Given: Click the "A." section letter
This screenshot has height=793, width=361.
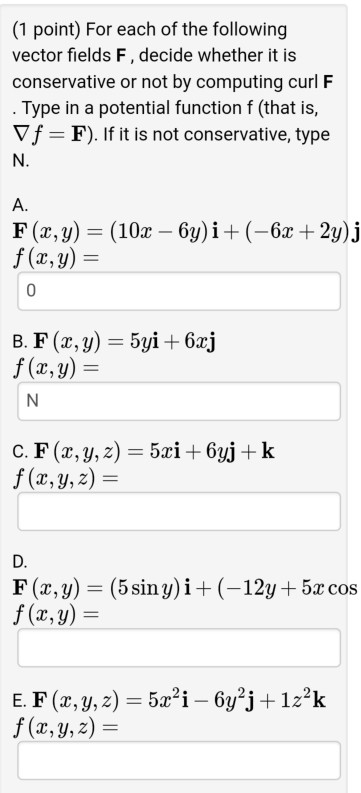Looking at the screenshot, I should click(x=20, y=205).
